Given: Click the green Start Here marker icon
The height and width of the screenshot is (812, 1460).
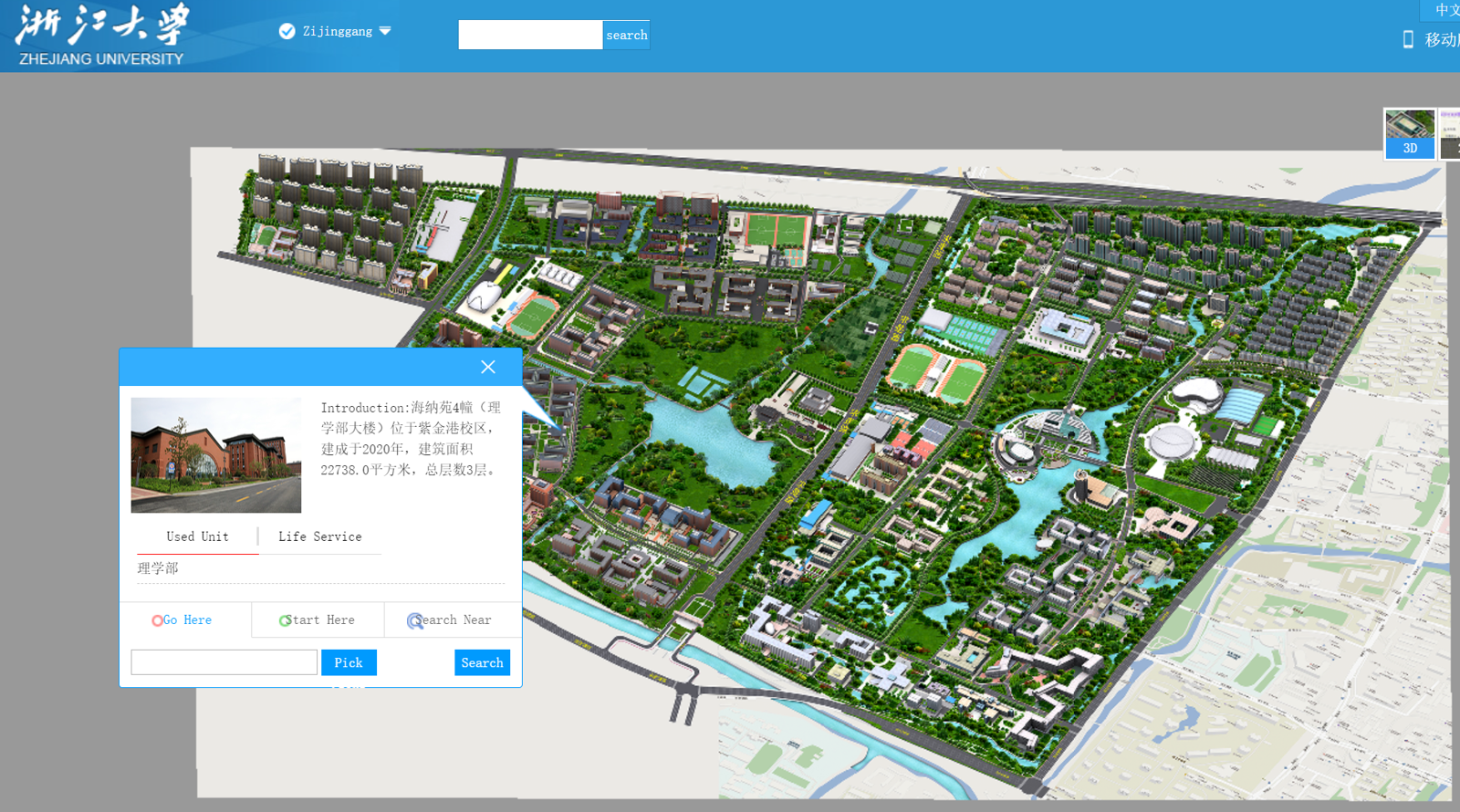Looking at the screenshot, I should click(x=285, y=620).
